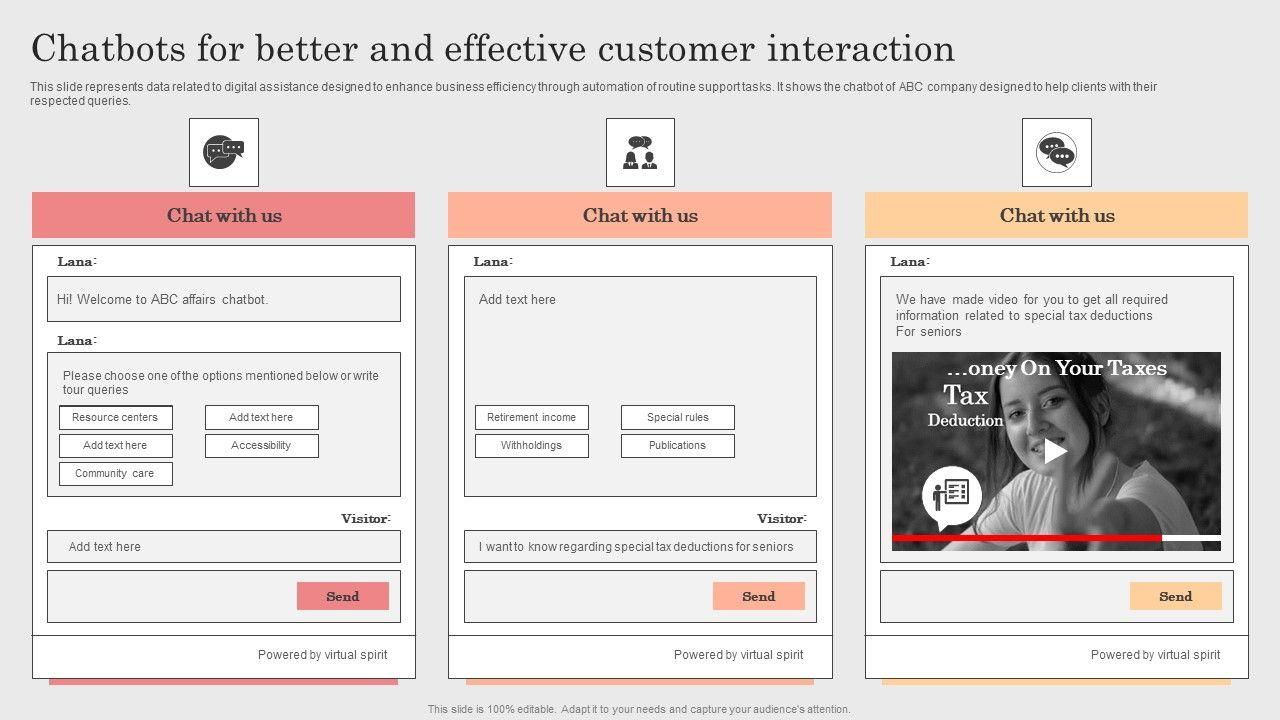This screenshot has width=1280, height=720.
Task: Click 'Powered by virtual spirit' in the first panel
Action: [x=322, y=655]
